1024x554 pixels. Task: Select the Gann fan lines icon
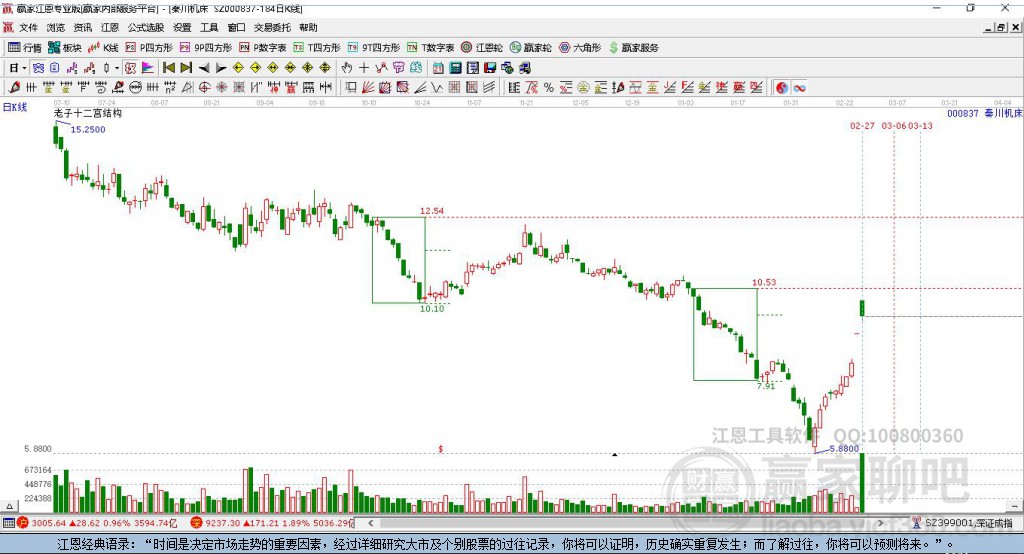point(368,88)
